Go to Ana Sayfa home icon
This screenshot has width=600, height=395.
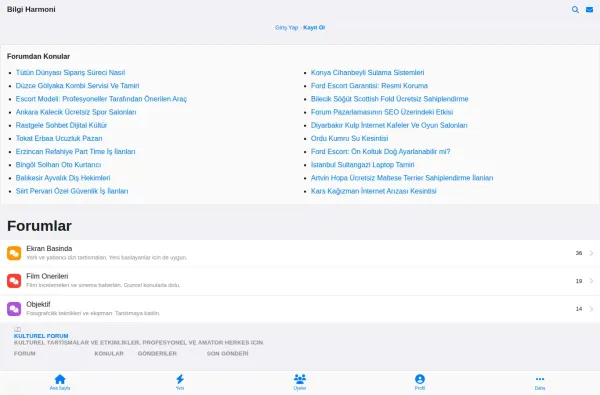point(60,379)
